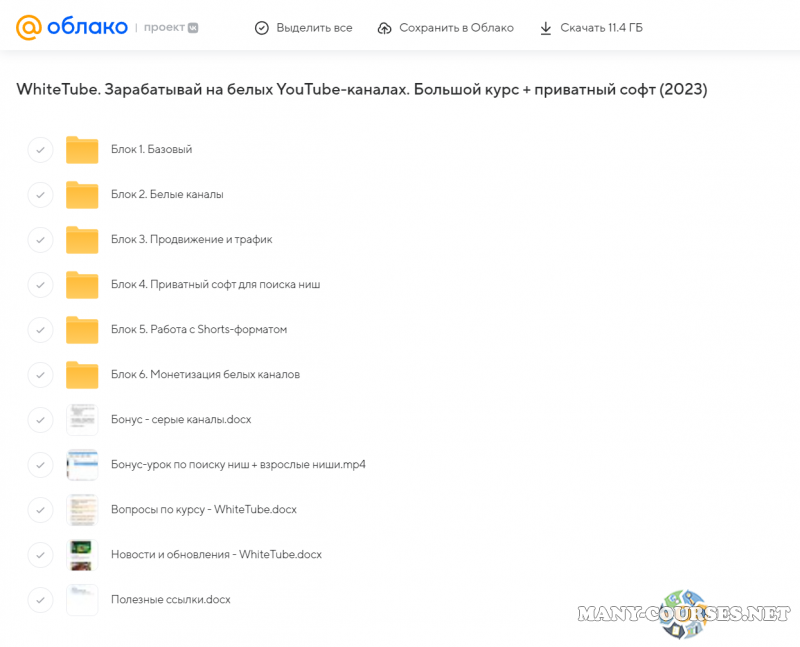Click the download arrow icon

[x=546, y=28]
